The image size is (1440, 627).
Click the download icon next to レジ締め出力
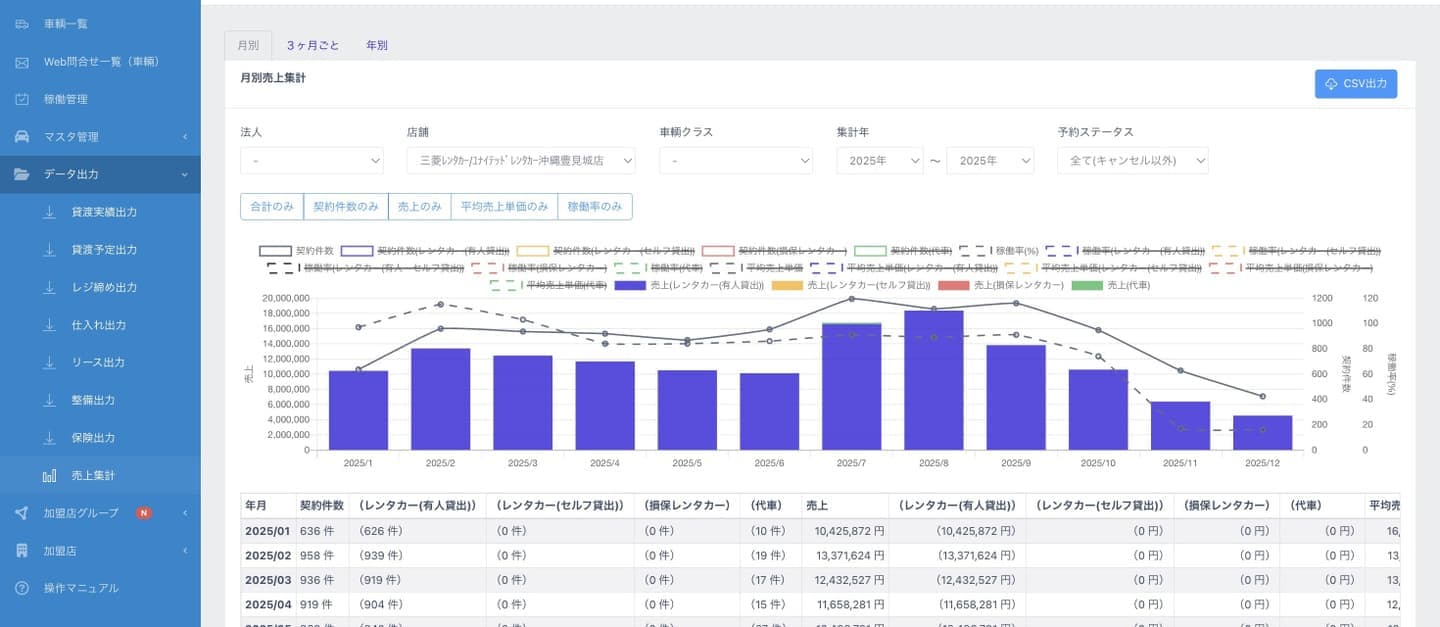(x=49, y=287)
